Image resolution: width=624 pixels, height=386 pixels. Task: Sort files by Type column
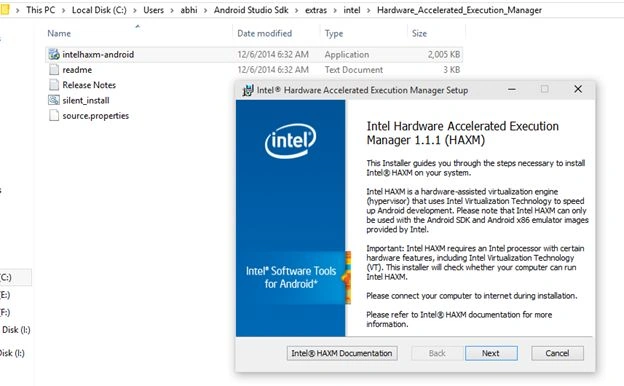333,33
